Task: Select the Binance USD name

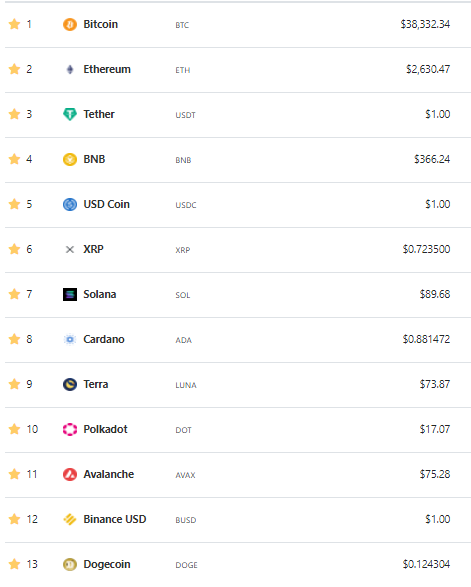Action: coord(115,519)
